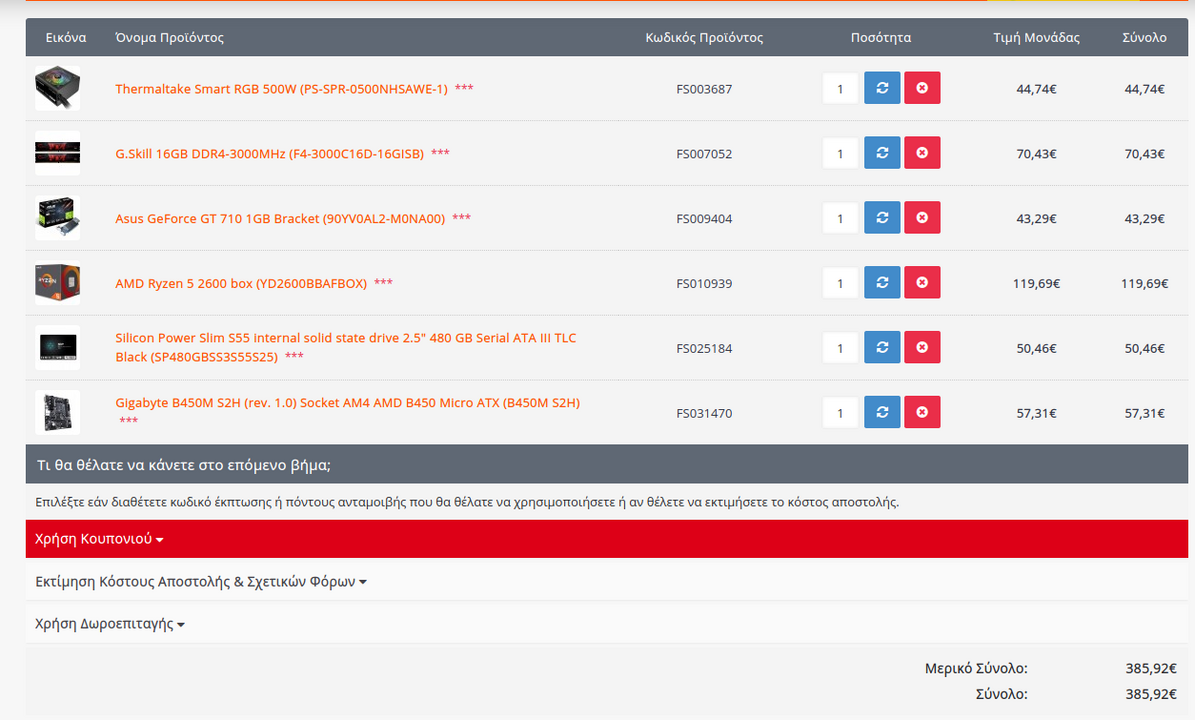The height and width of the screenshot is (720, 1195).
Task: Expand Εκτίμηση Κόστους Αποστολής & Σχετικών Φόρων
Action: tap(200, 581)
